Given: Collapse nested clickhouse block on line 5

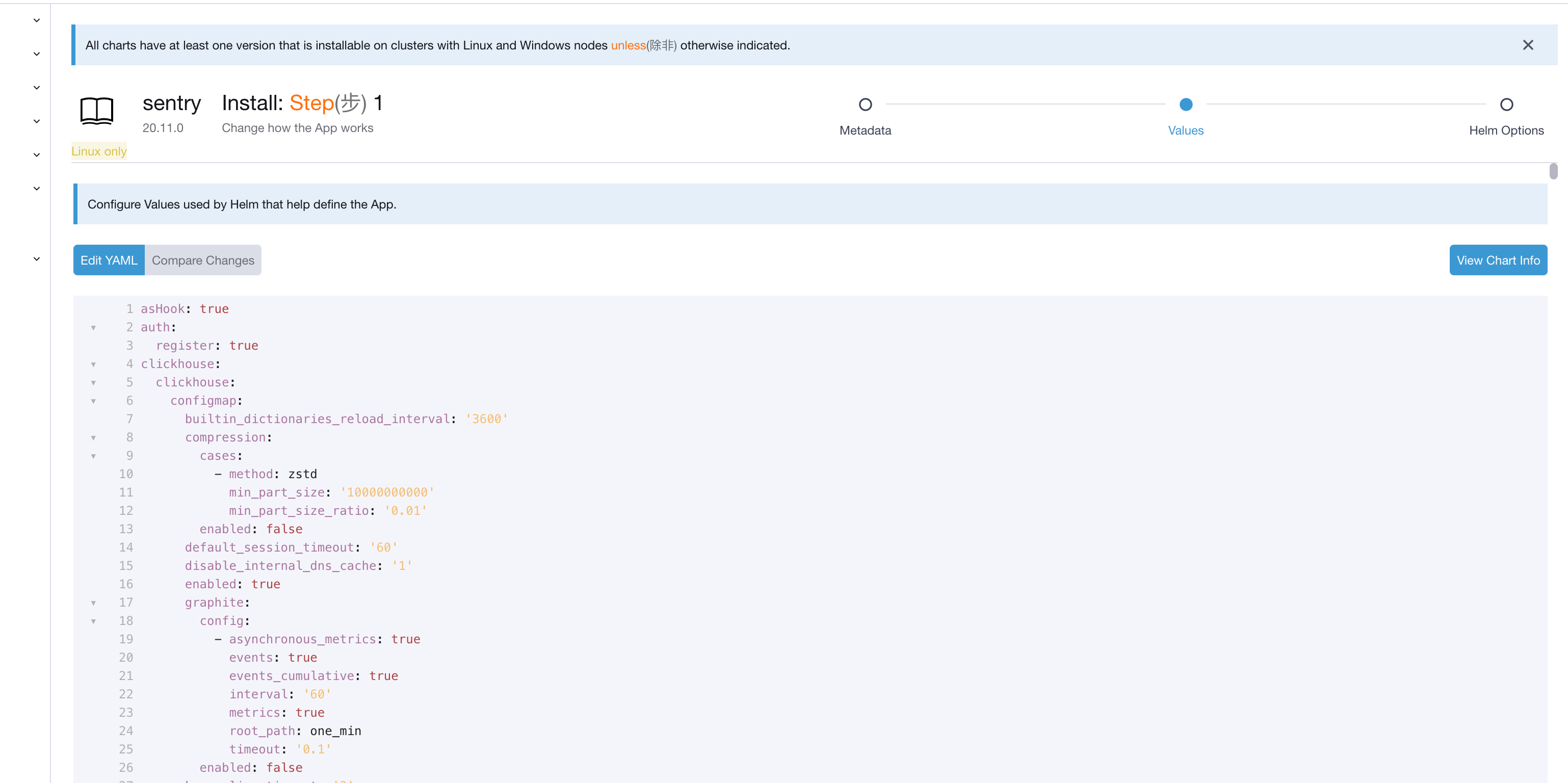Looking at the screenshot, I should 93,382.
